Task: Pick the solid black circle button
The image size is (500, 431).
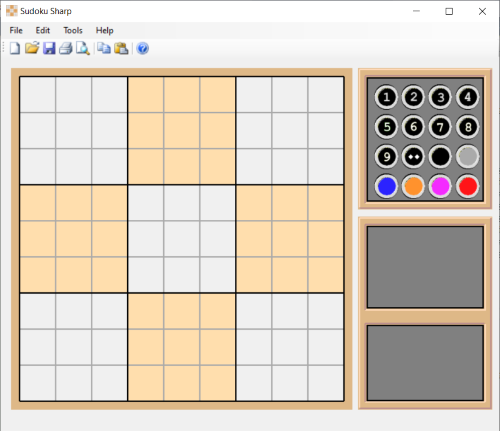Action: point(440,156)
